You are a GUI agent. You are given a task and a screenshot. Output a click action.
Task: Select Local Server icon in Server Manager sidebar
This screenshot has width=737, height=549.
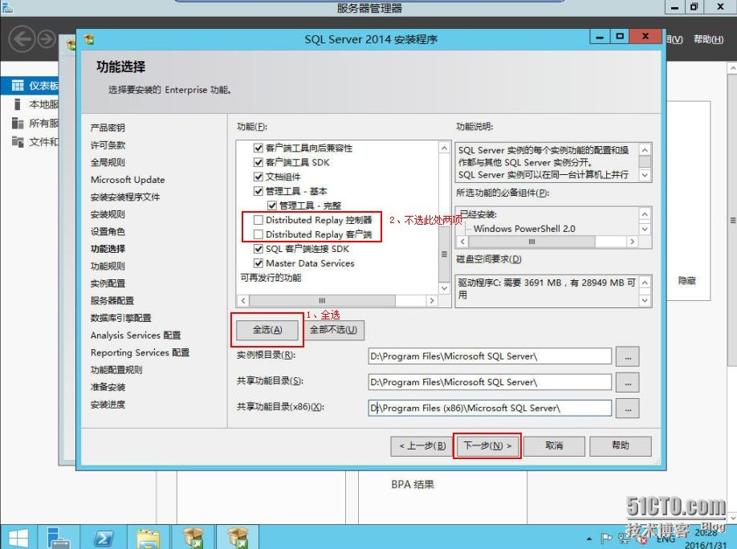point(17,104)
